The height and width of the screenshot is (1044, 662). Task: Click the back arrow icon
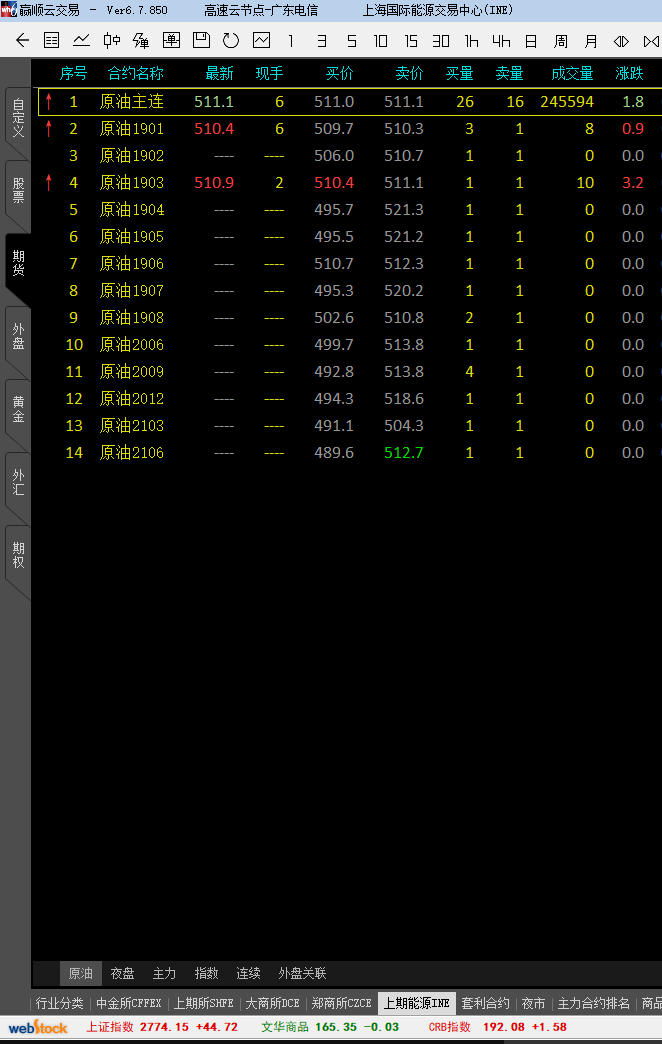(x=23, y=41)
